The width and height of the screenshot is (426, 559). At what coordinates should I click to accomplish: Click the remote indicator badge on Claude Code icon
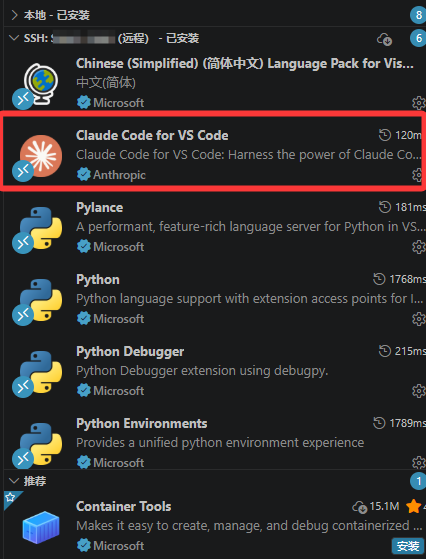click(x=23, y=171)
